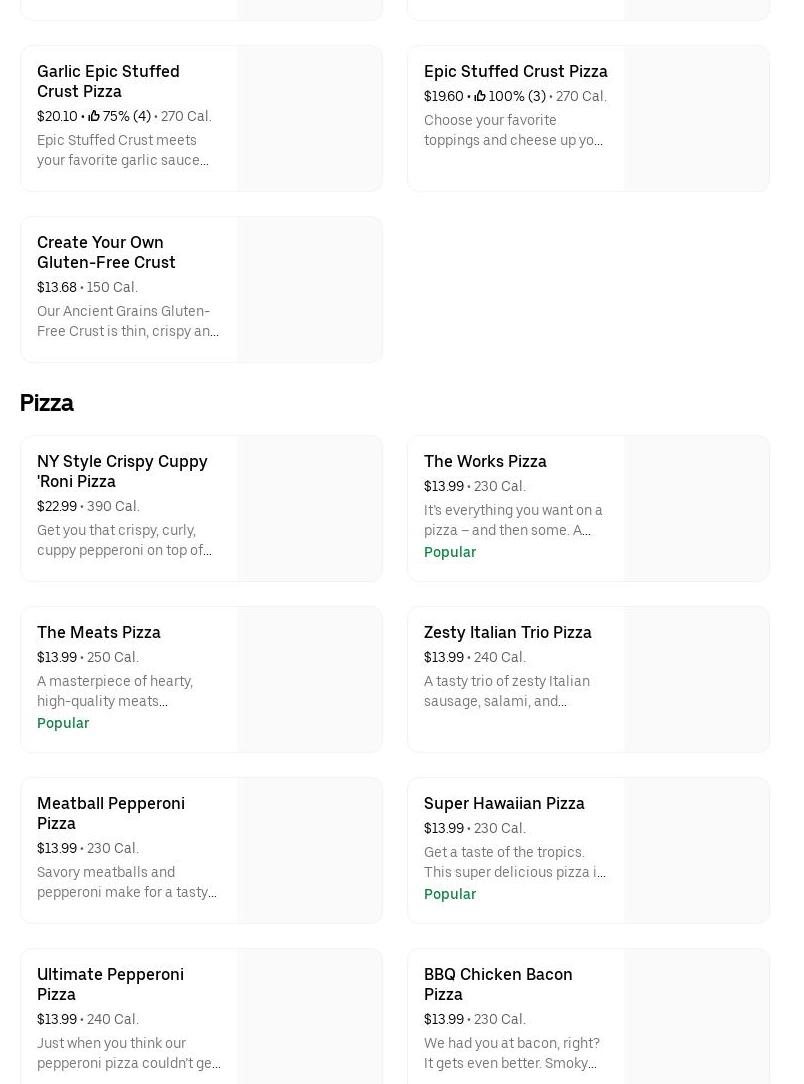Pick the Meatball Pepperoni Pizza title
The width and height of the screenshot is (804, 1084).
110,813
